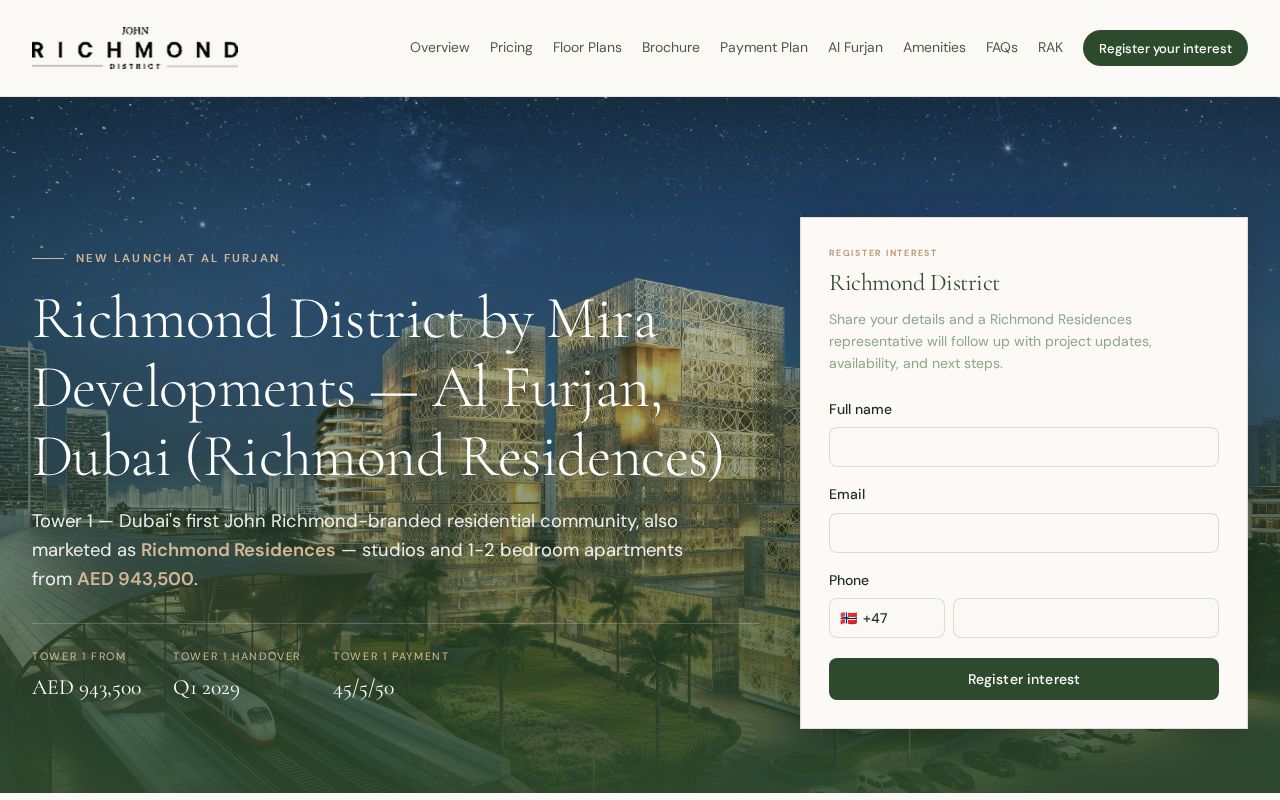Open the FAQs nav link

1002,47
